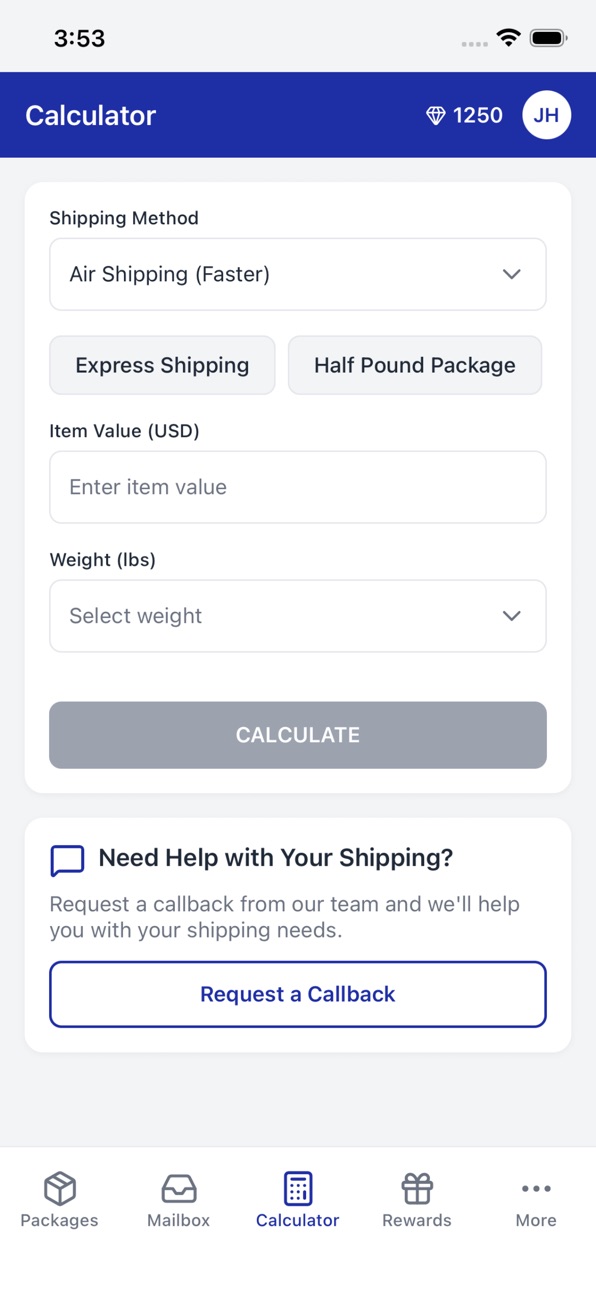
Task: Open the Packages box icon
Action: pos(60,1188)
